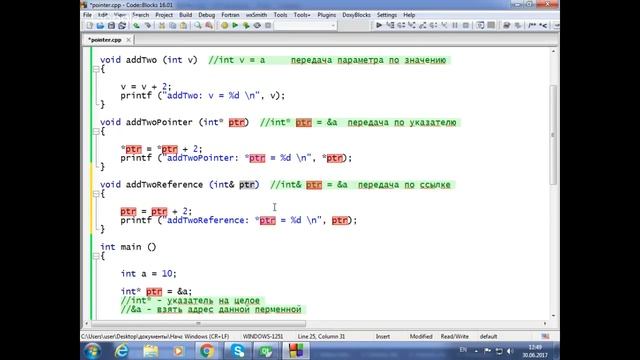Screen dimensions: 640x360
Task: Click the scroll up arrow of editor
Action: (553, 51)
